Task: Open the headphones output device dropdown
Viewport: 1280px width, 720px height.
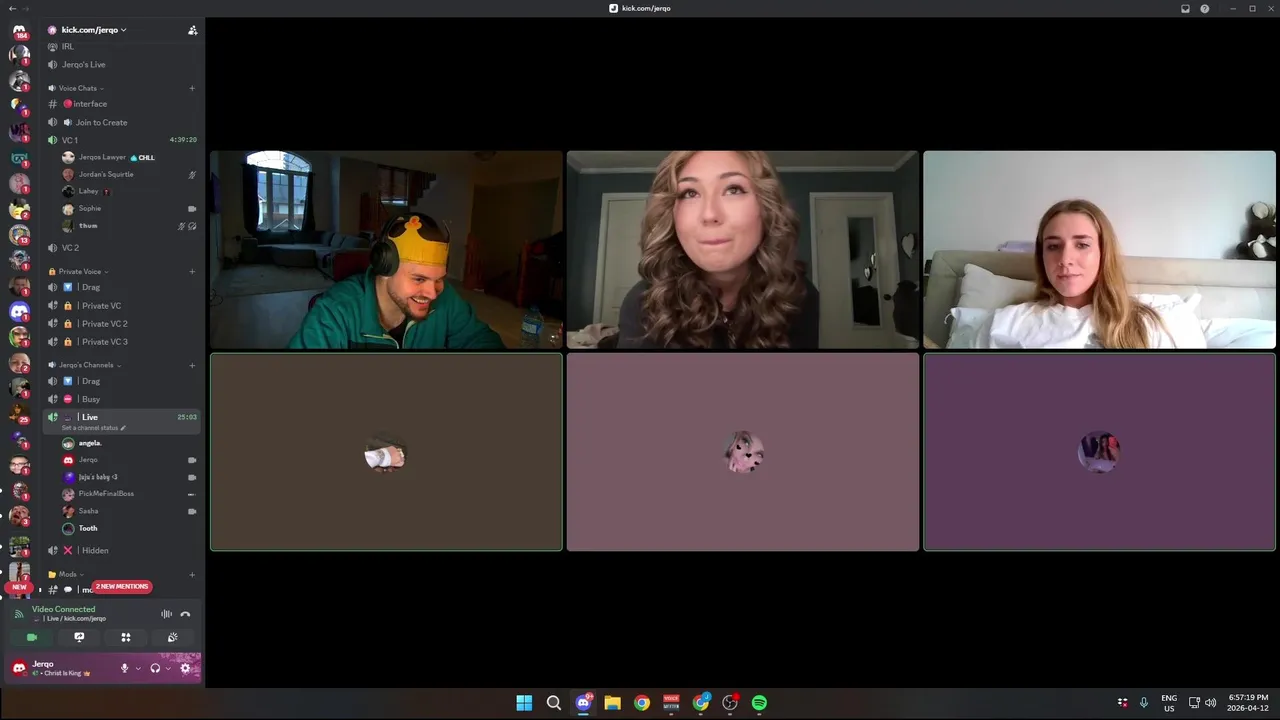Action: point(168,668)
